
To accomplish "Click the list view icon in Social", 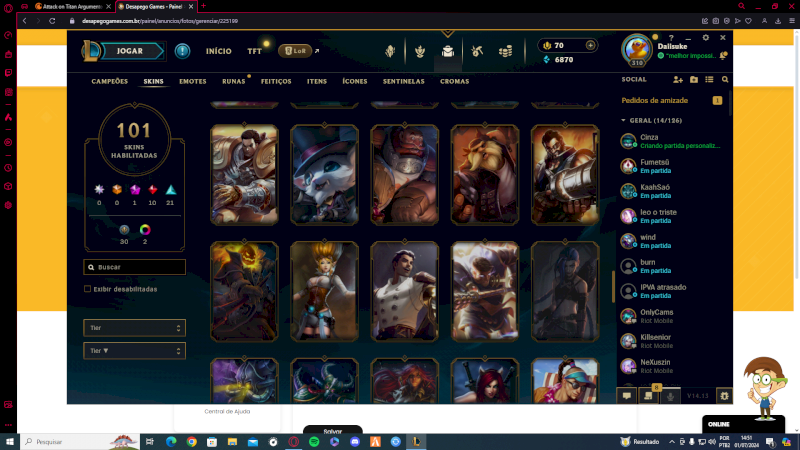I will coord(709,80).
